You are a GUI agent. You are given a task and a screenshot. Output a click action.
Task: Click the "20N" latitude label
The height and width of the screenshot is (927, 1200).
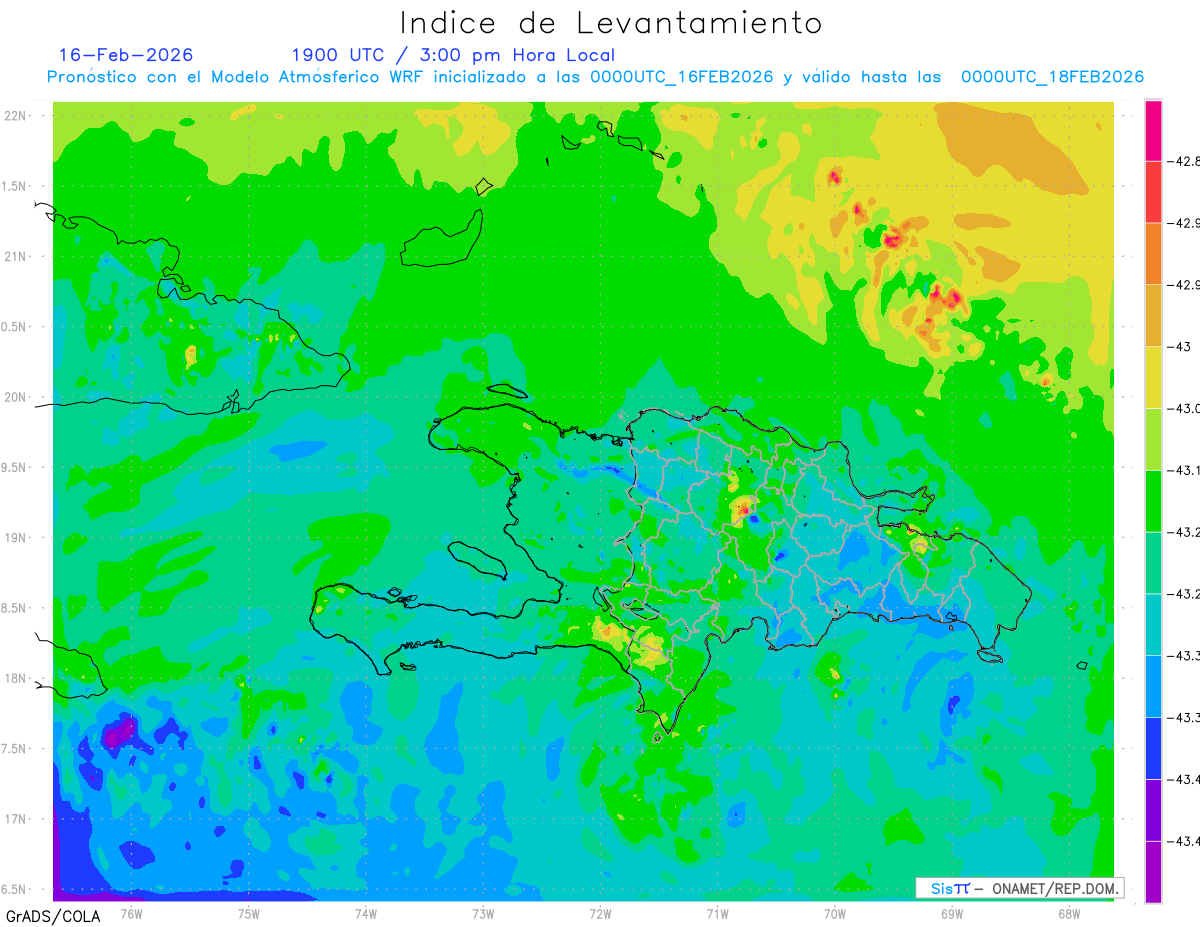tap(17, 397)
